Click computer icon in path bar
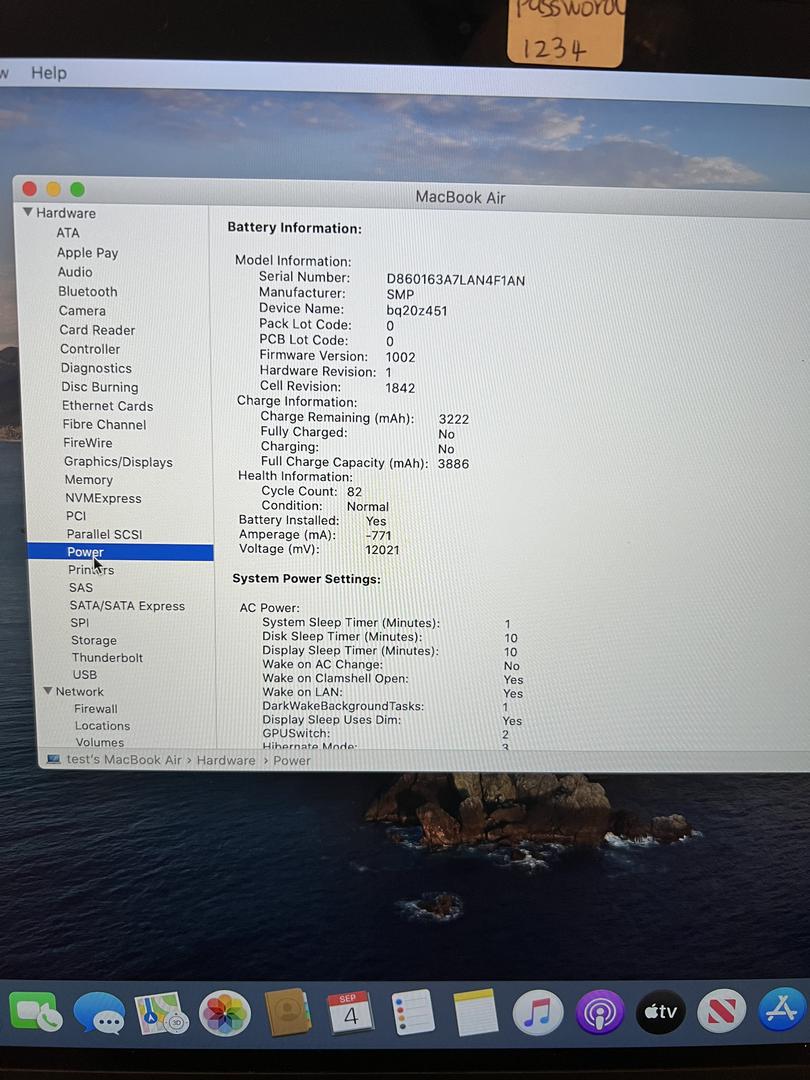The height and width of the screenshot is (1080, 810). (53, 759)
